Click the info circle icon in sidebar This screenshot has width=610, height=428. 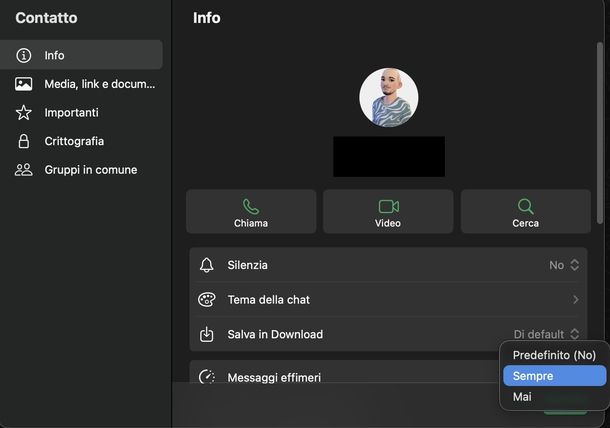24,55
